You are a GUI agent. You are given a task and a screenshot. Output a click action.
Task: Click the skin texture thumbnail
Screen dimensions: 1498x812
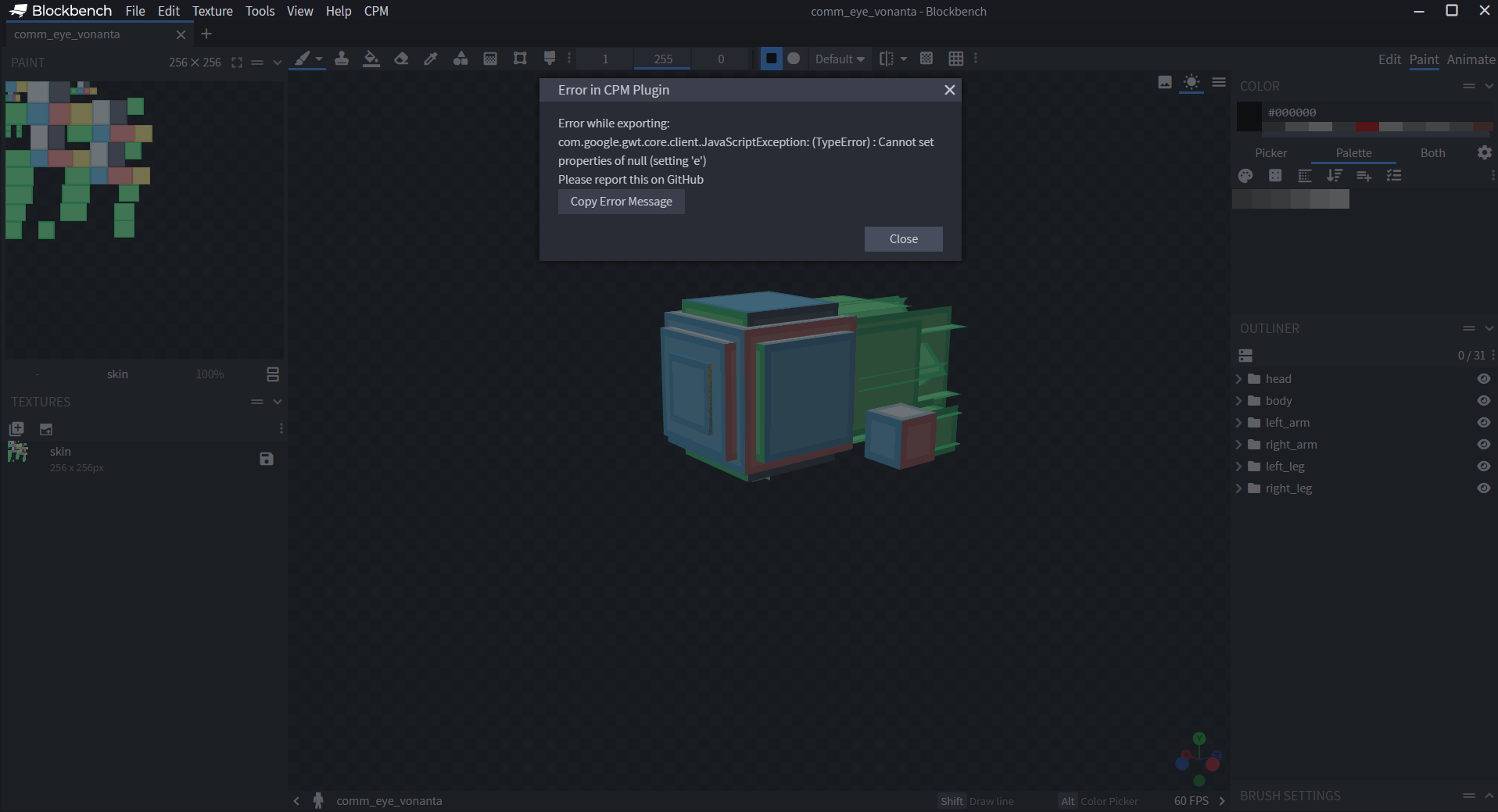pos(16,452)
